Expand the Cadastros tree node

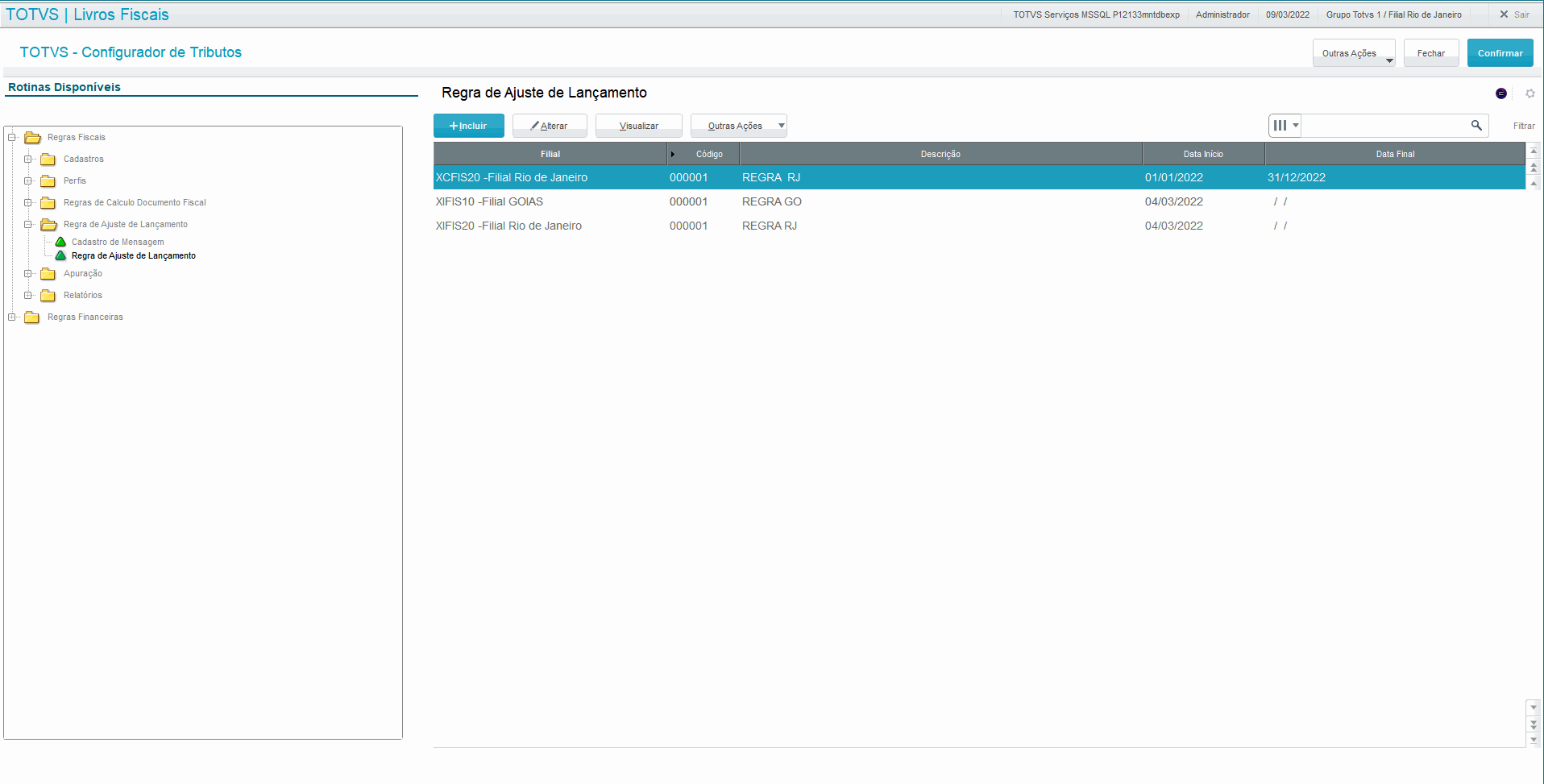[28, 159]
